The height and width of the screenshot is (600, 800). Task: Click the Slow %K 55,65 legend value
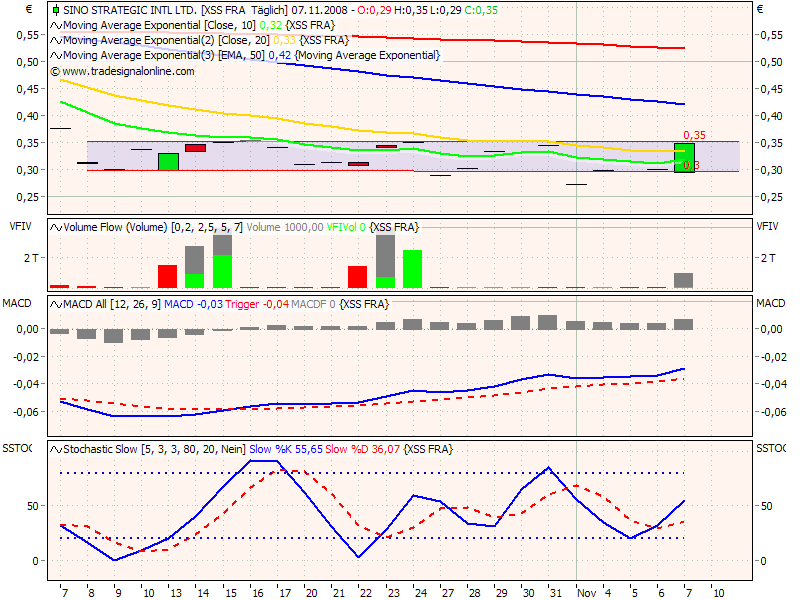286,449
